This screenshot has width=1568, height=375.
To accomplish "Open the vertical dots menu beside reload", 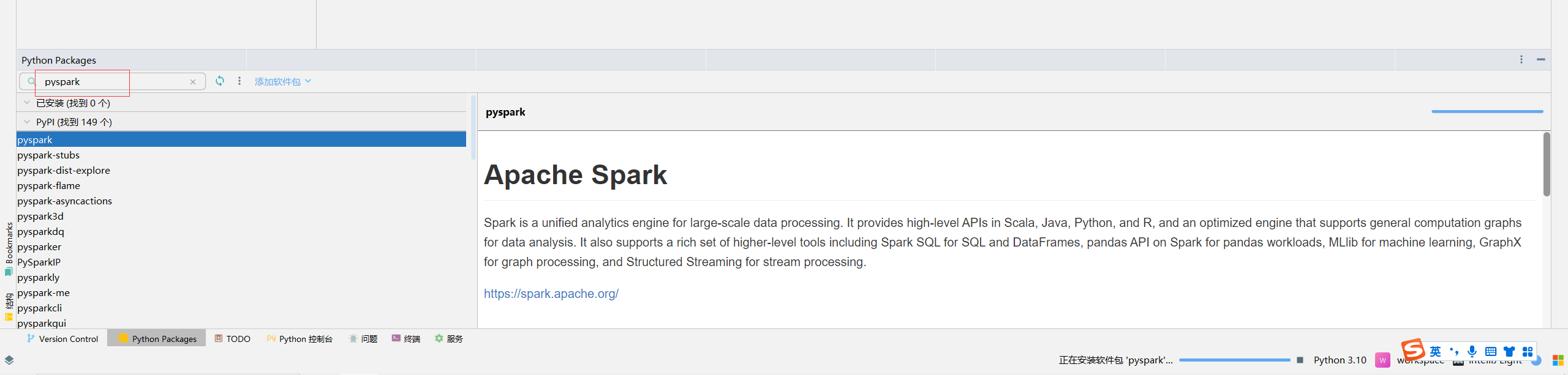I will click(239, 81).
